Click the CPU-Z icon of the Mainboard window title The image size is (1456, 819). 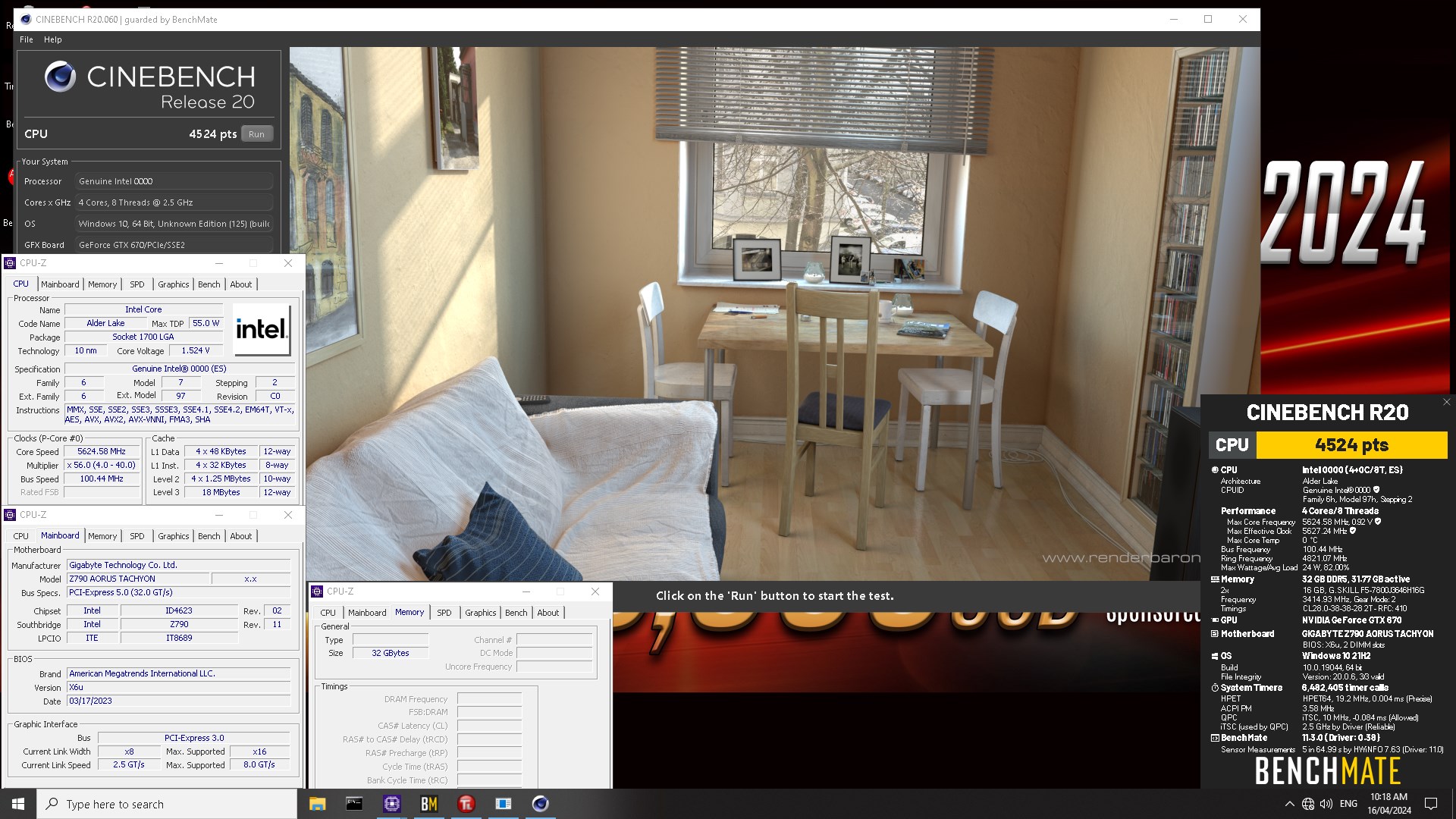click(x=10, y=515)
